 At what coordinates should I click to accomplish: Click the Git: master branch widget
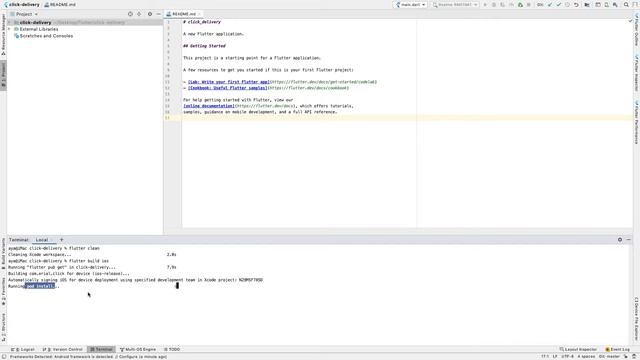pos(609,357)
